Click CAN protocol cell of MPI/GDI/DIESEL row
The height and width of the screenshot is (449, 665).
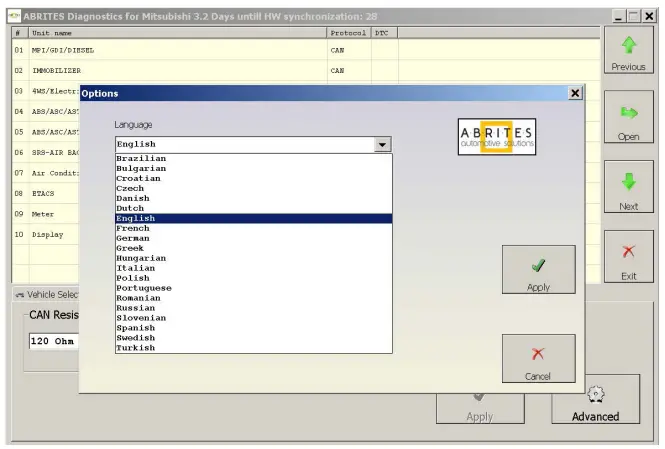[x=349, y=50]
